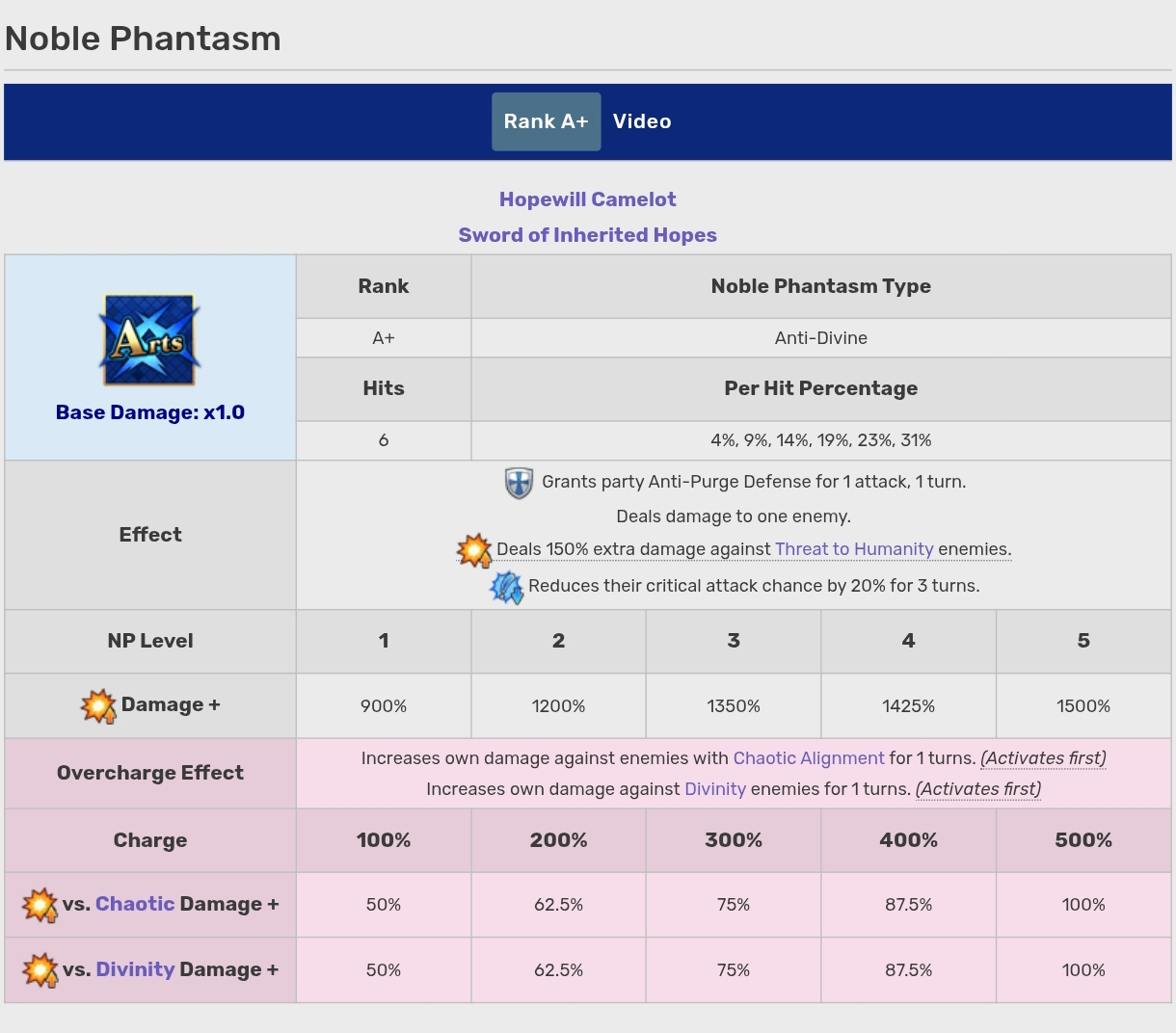
Task: Click the 500% Charge column header
Action: tap(1083, 840)
